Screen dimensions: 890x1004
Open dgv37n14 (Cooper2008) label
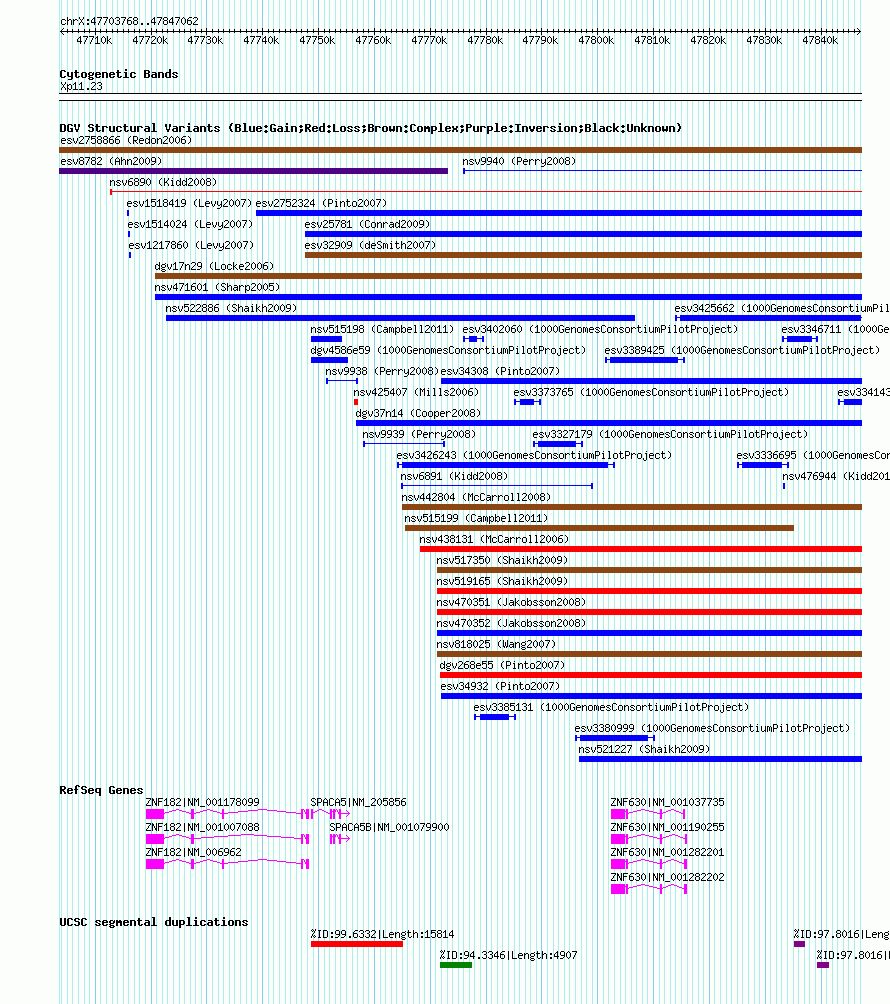pyautogui.click(x=418, y=414)
